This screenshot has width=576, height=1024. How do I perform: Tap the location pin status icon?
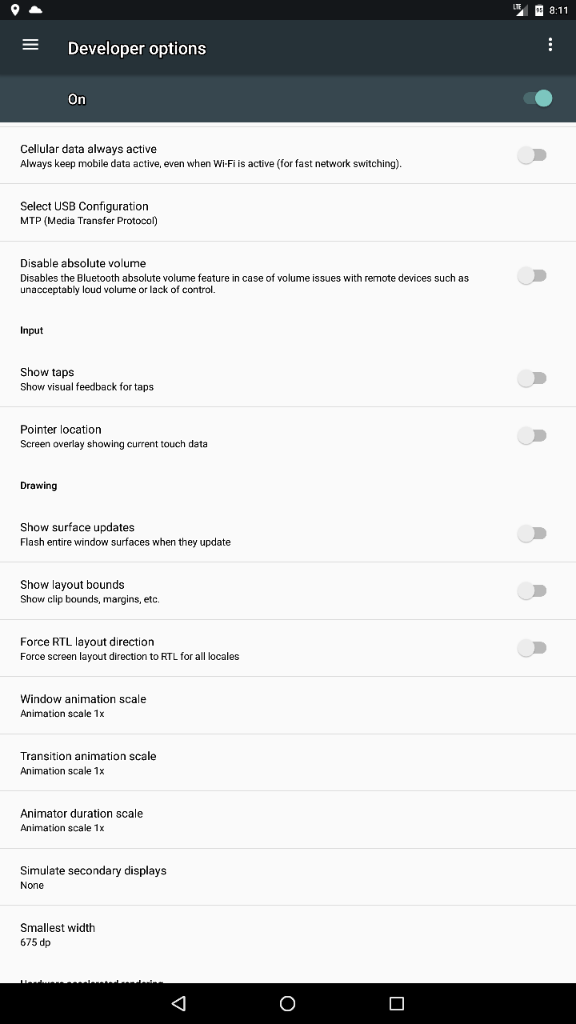(15, 10)
